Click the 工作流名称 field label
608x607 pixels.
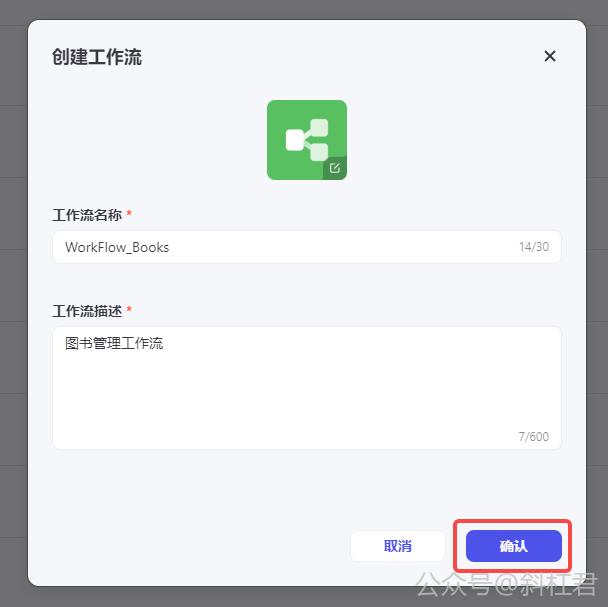(x=87, y=214)
